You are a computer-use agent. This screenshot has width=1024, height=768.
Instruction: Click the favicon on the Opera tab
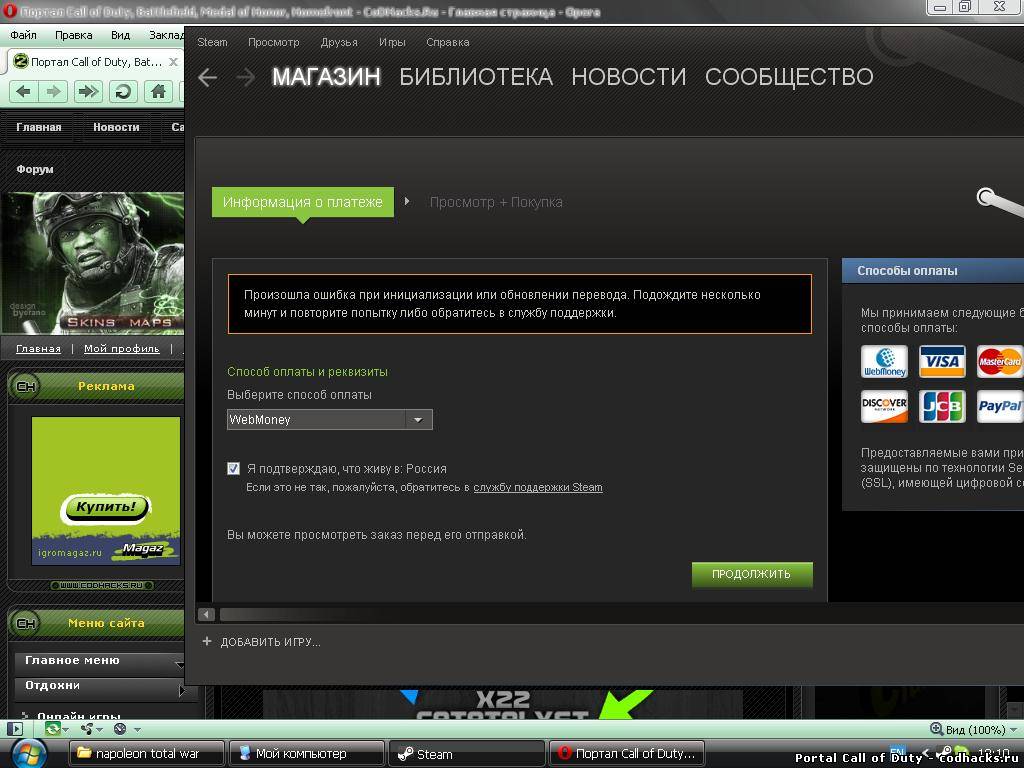tap(21, 61)
